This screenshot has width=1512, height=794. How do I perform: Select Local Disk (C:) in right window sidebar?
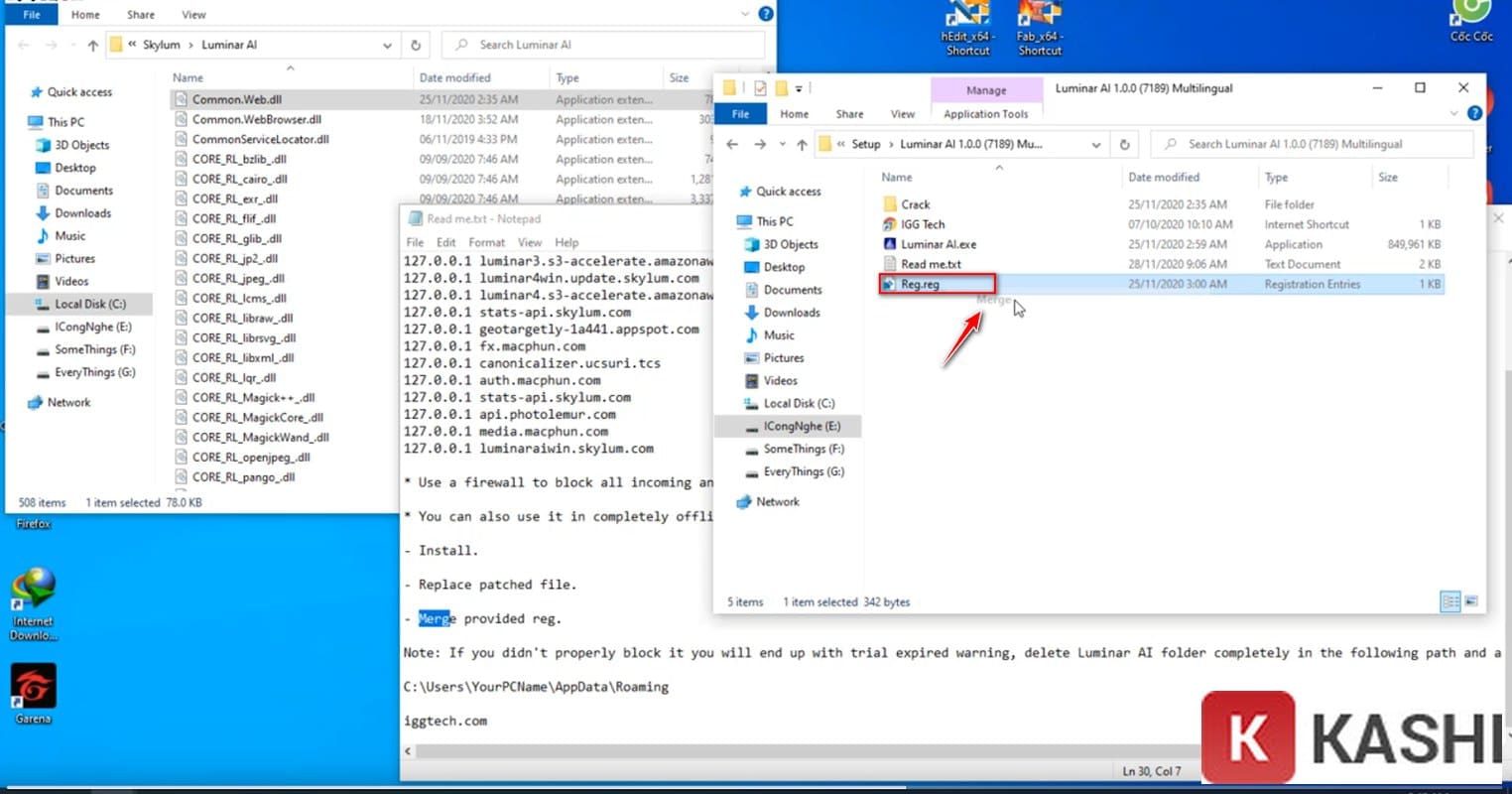[x=798, y=404]
